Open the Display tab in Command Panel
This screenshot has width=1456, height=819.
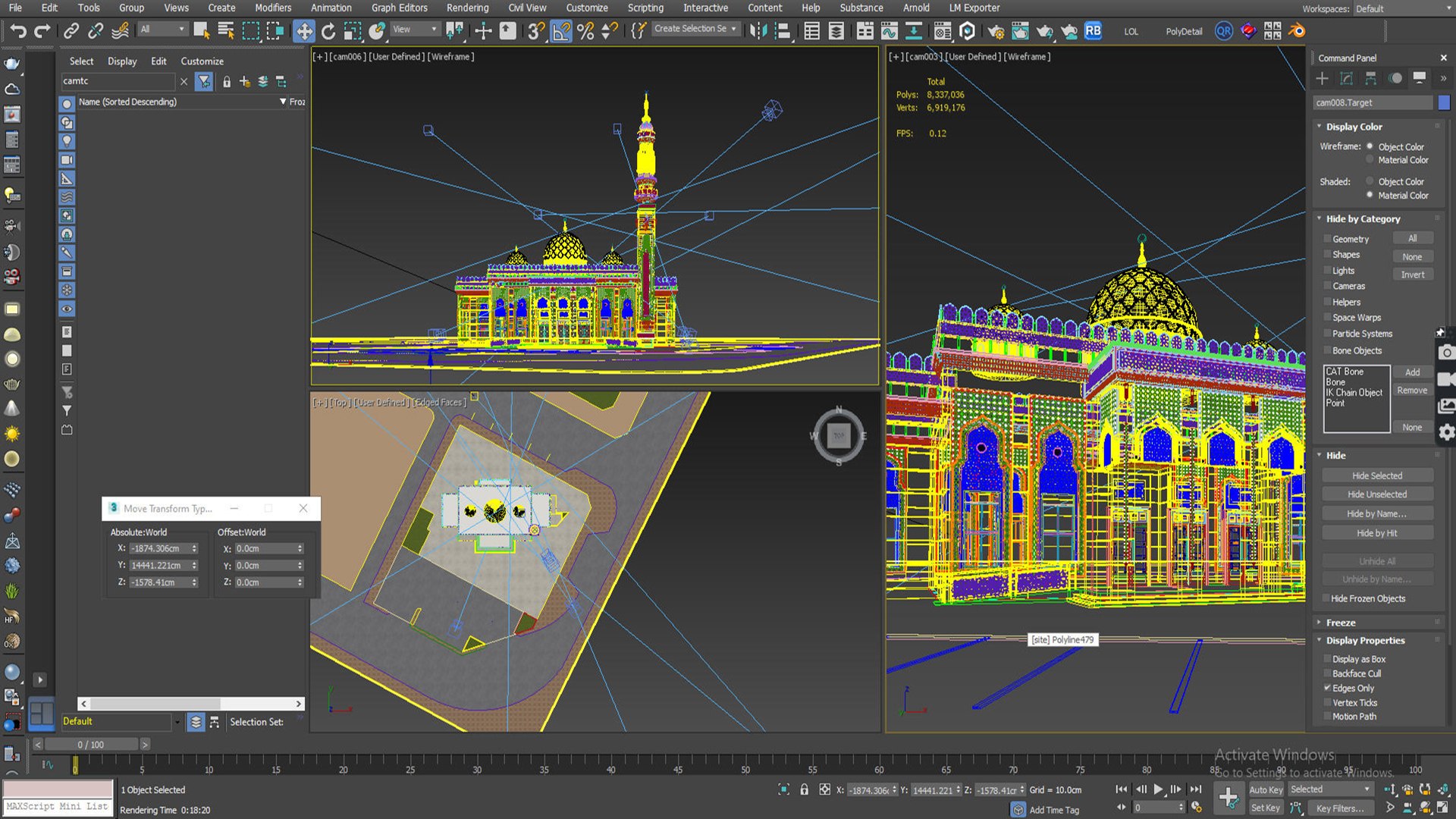(x=1419, y=78)
